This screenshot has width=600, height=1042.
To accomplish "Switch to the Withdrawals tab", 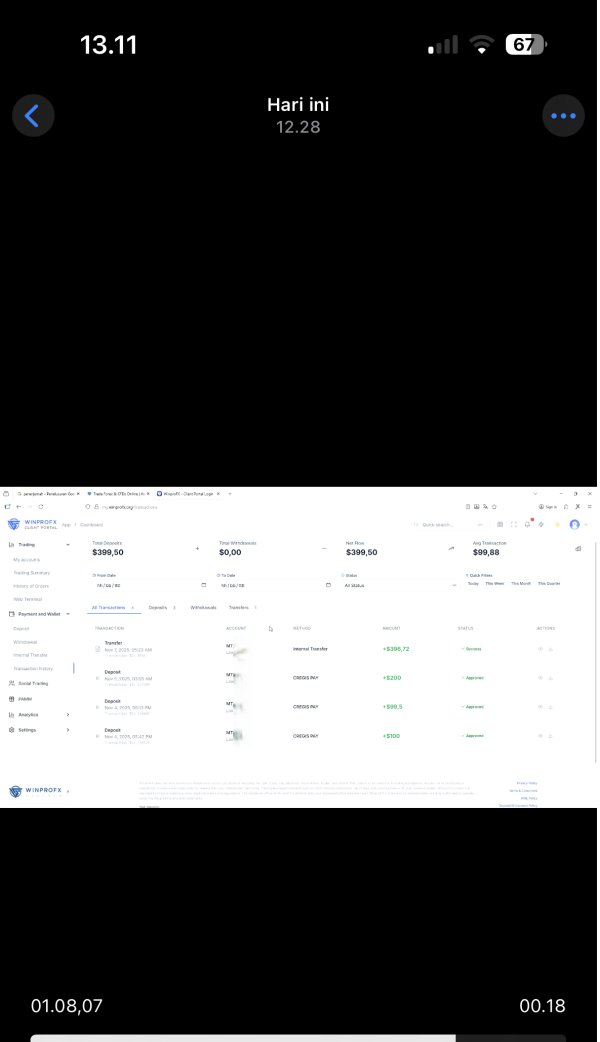I will pos(203,607).
